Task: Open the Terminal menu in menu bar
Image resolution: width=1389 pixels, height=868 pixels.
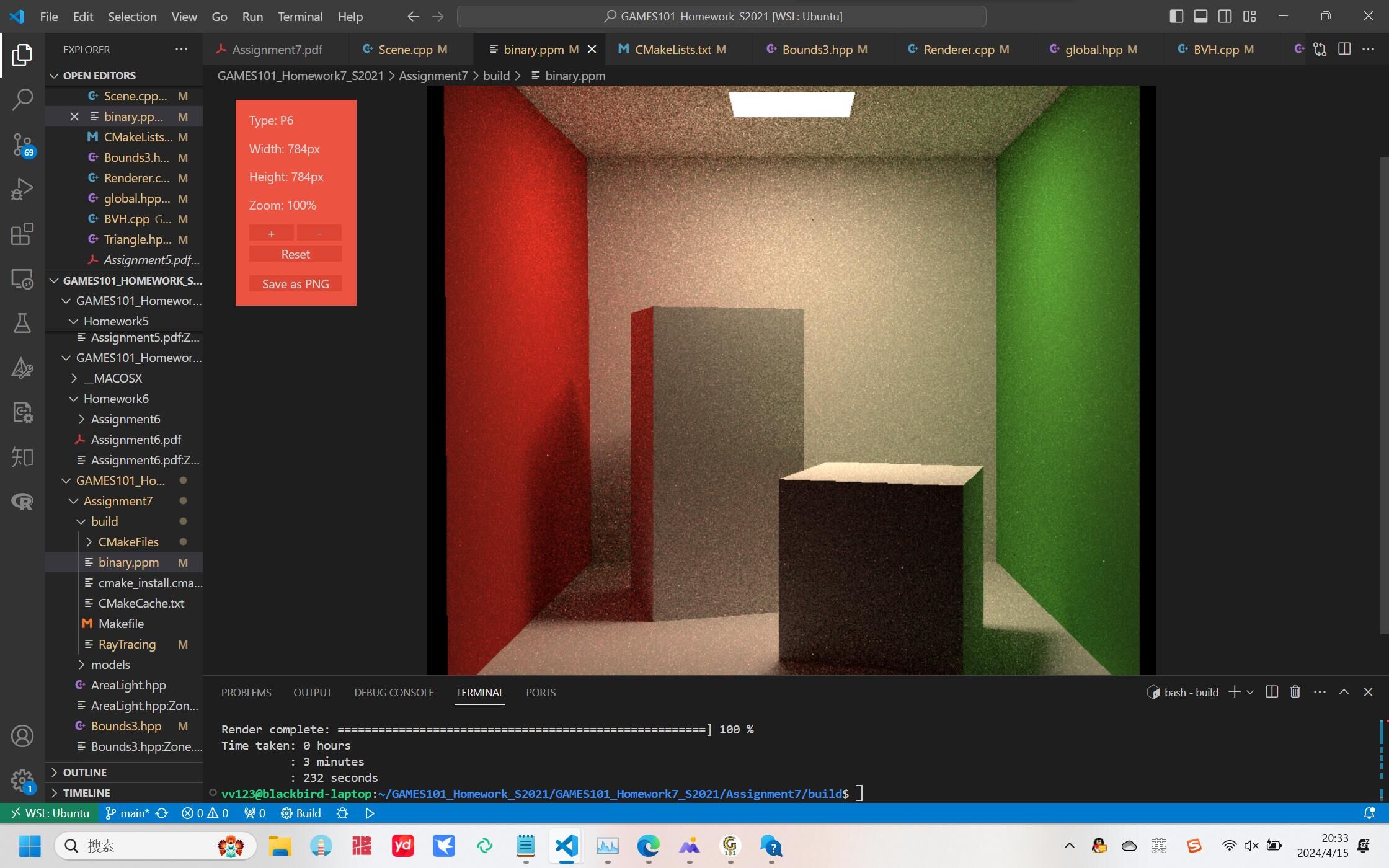Action: click(x=300, y=17)
